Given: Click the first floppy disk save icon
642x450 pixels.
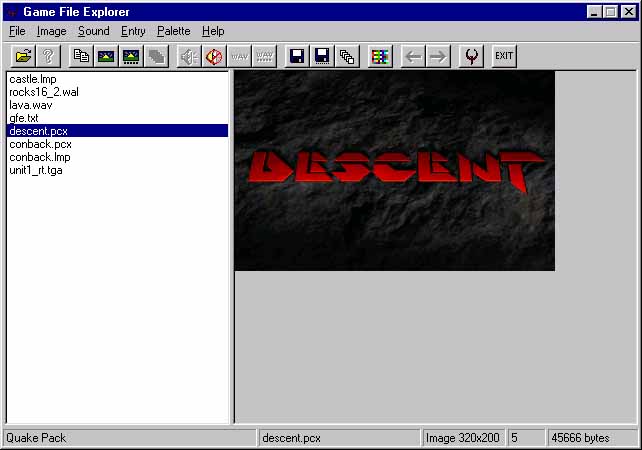Looking at the screenshot, I should [x=297, y=56].
